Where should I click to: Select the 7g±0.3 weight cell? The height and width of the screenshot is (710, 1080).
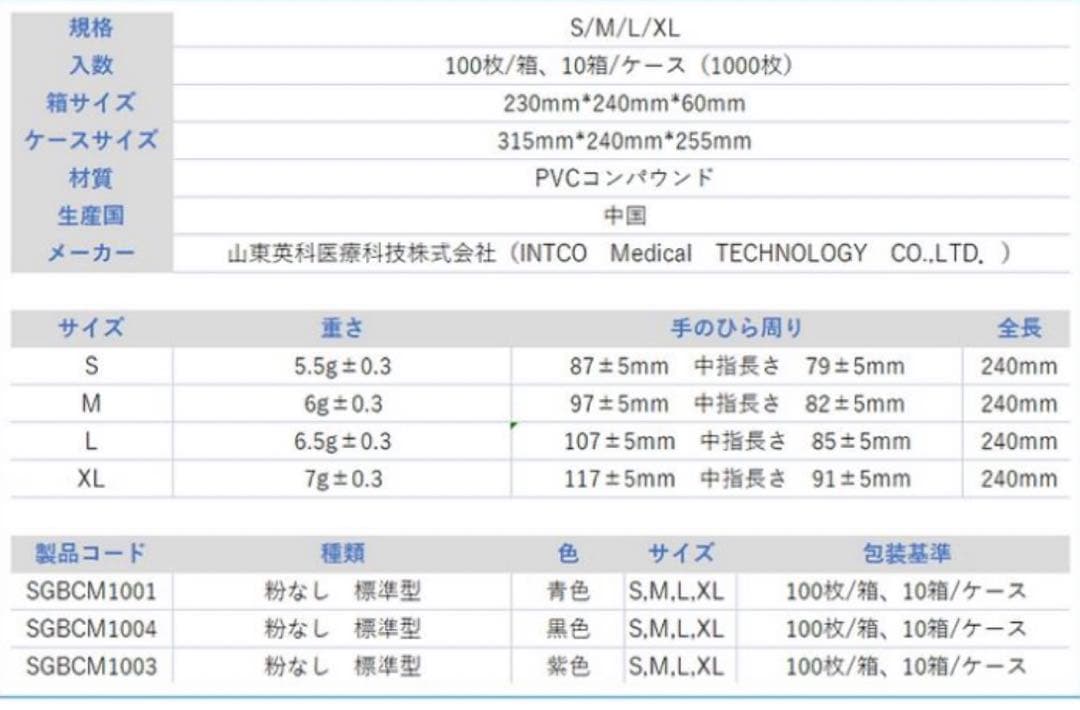click(342, 478)
